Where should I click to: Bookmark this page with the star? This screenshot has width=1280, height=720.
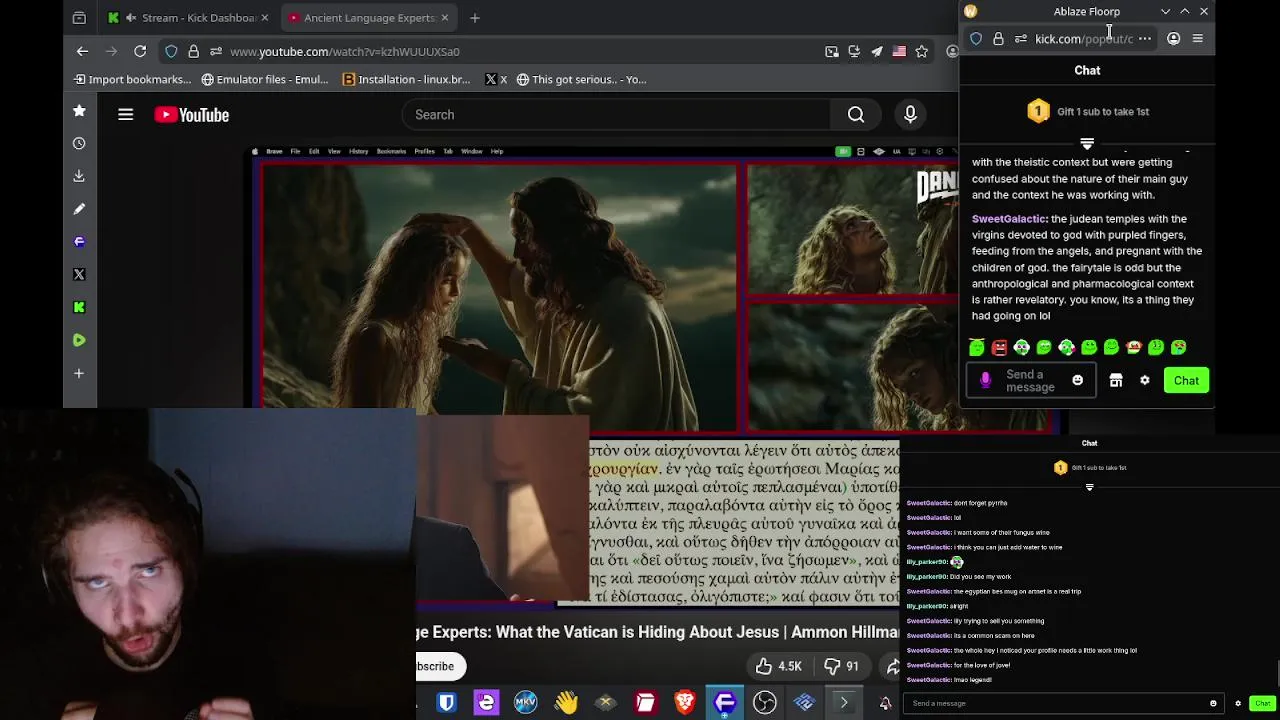(921, 51)
